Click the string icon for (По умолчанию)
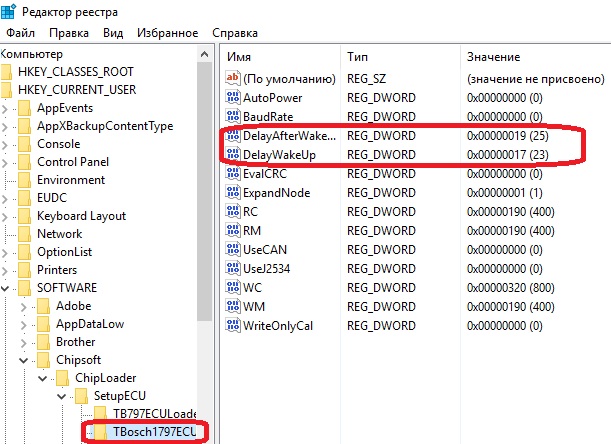 233,79
